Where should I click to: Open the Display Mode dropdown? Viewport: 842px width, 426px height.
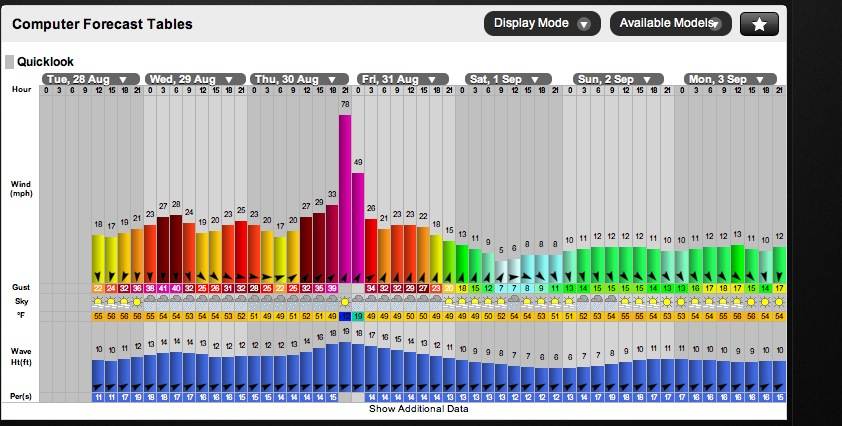point(542,24)
